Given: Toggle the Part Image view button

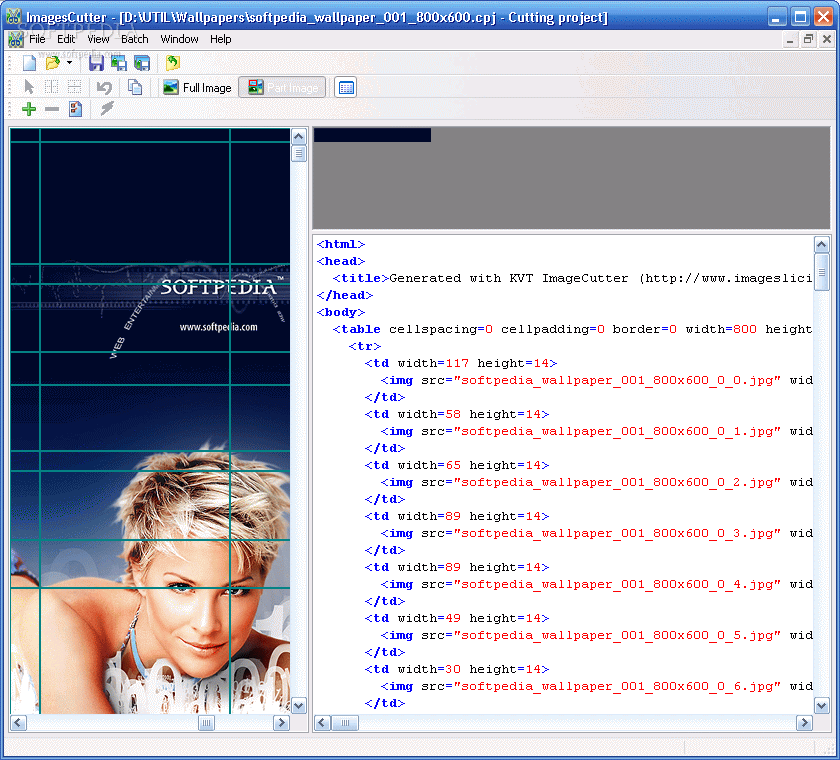Looking at the screenshot, I should click(x=282, y=87).
